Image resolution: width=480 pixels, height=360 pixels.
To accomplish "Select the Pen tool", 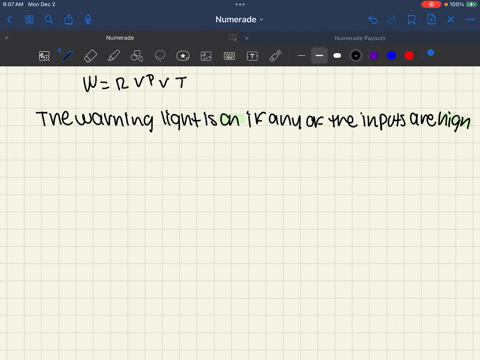I will point(67,56).
